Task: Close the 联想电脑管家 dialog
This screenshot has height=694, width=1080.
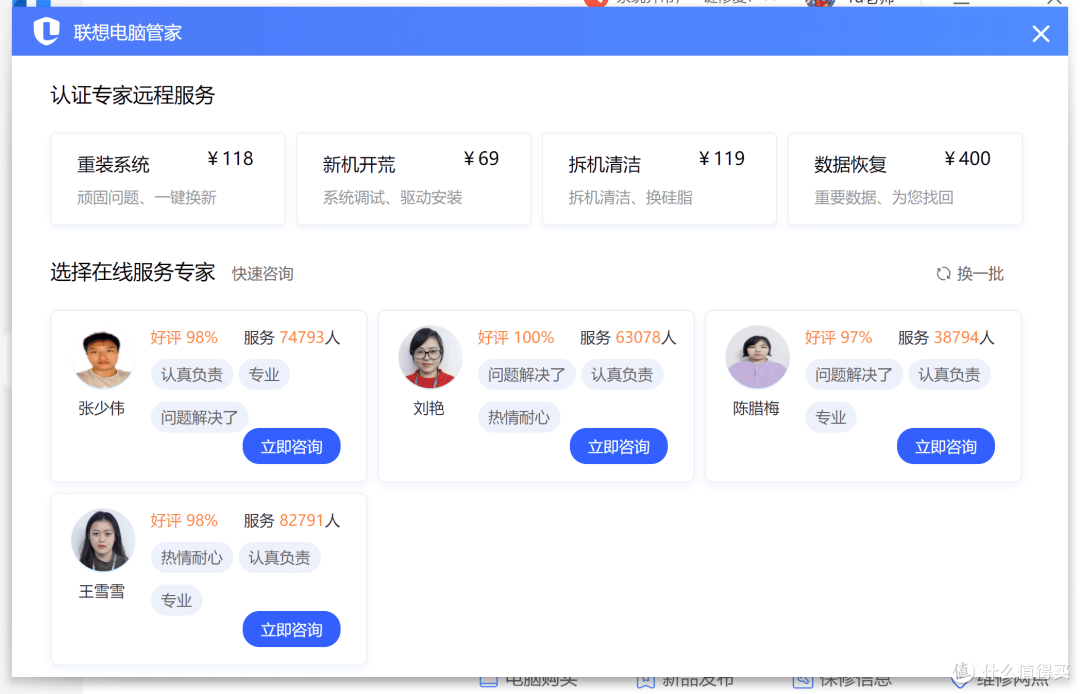Action: [x=1040, y=34]
